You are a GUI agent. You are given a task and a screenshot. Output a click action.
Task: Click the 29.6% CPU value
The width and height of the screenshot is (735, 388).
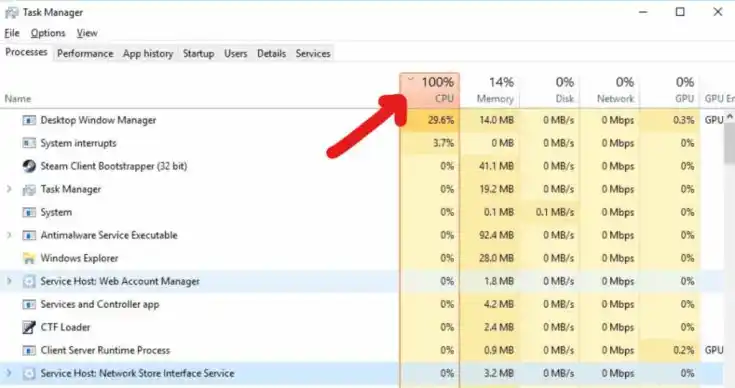tap(441, 120)
